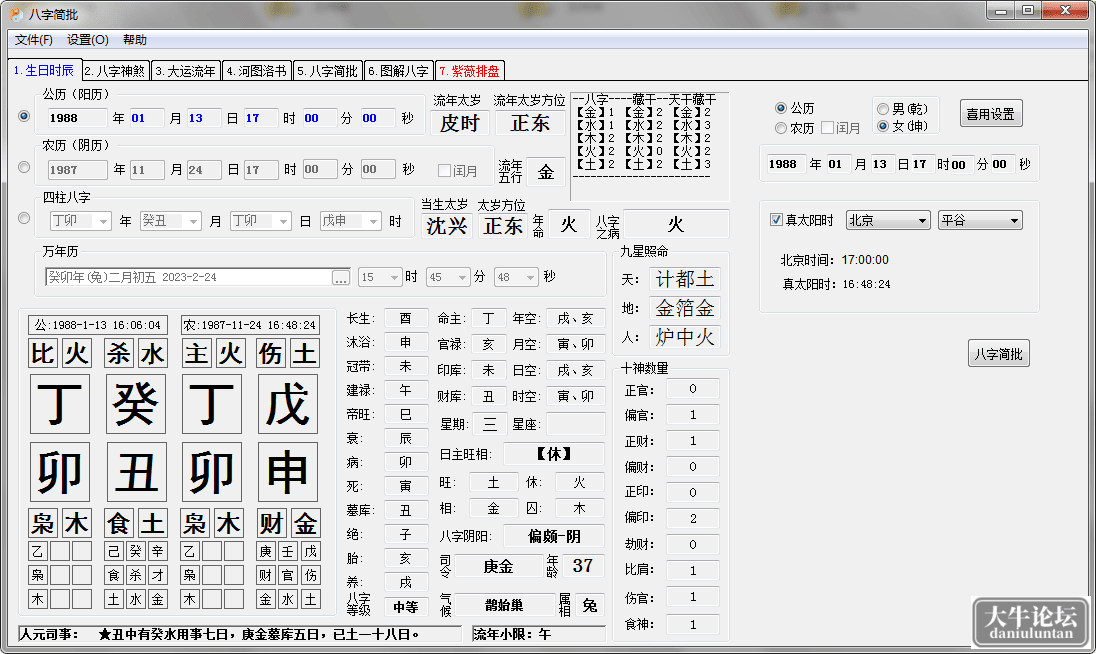Click the 公历 year field showing 1988
This screenshot has width=1096, height=654.
77,119
